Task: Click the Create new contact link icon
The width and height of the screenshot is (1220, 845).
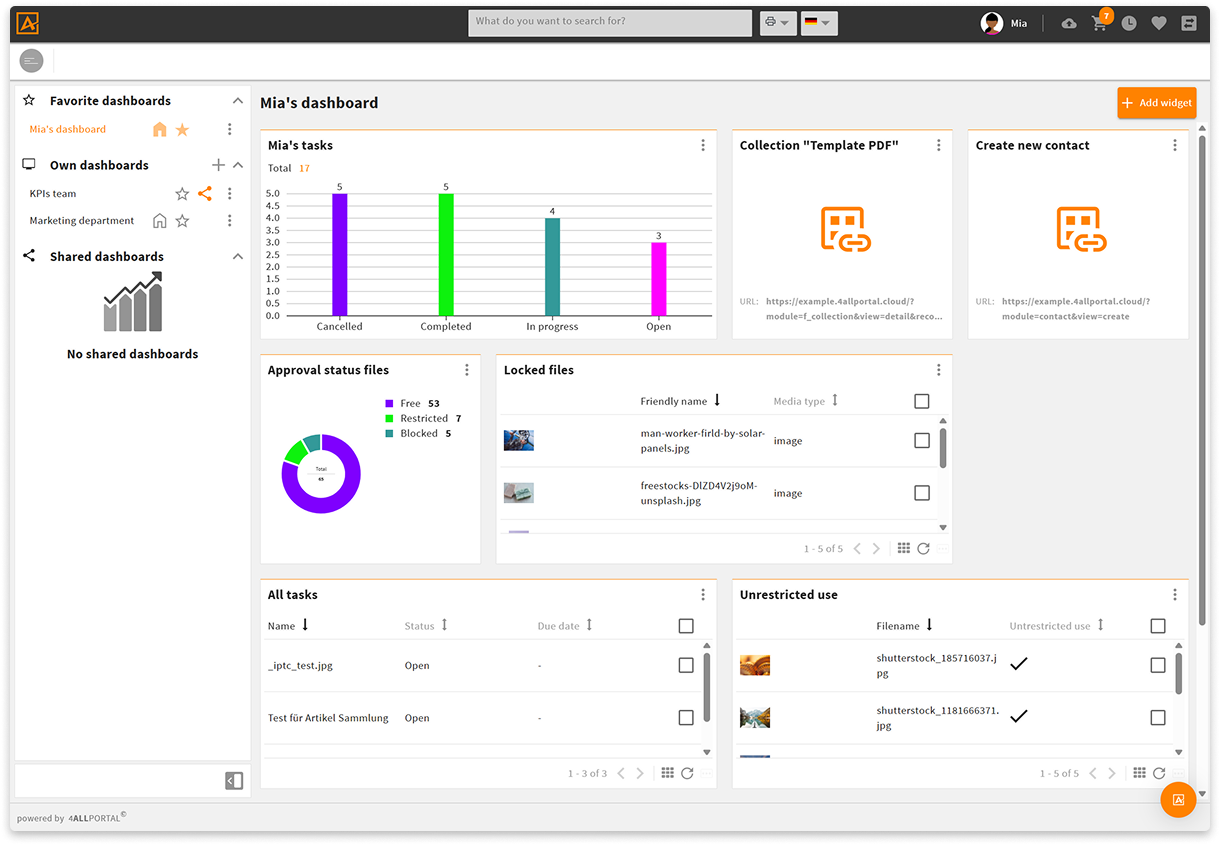Action: 1082,229
